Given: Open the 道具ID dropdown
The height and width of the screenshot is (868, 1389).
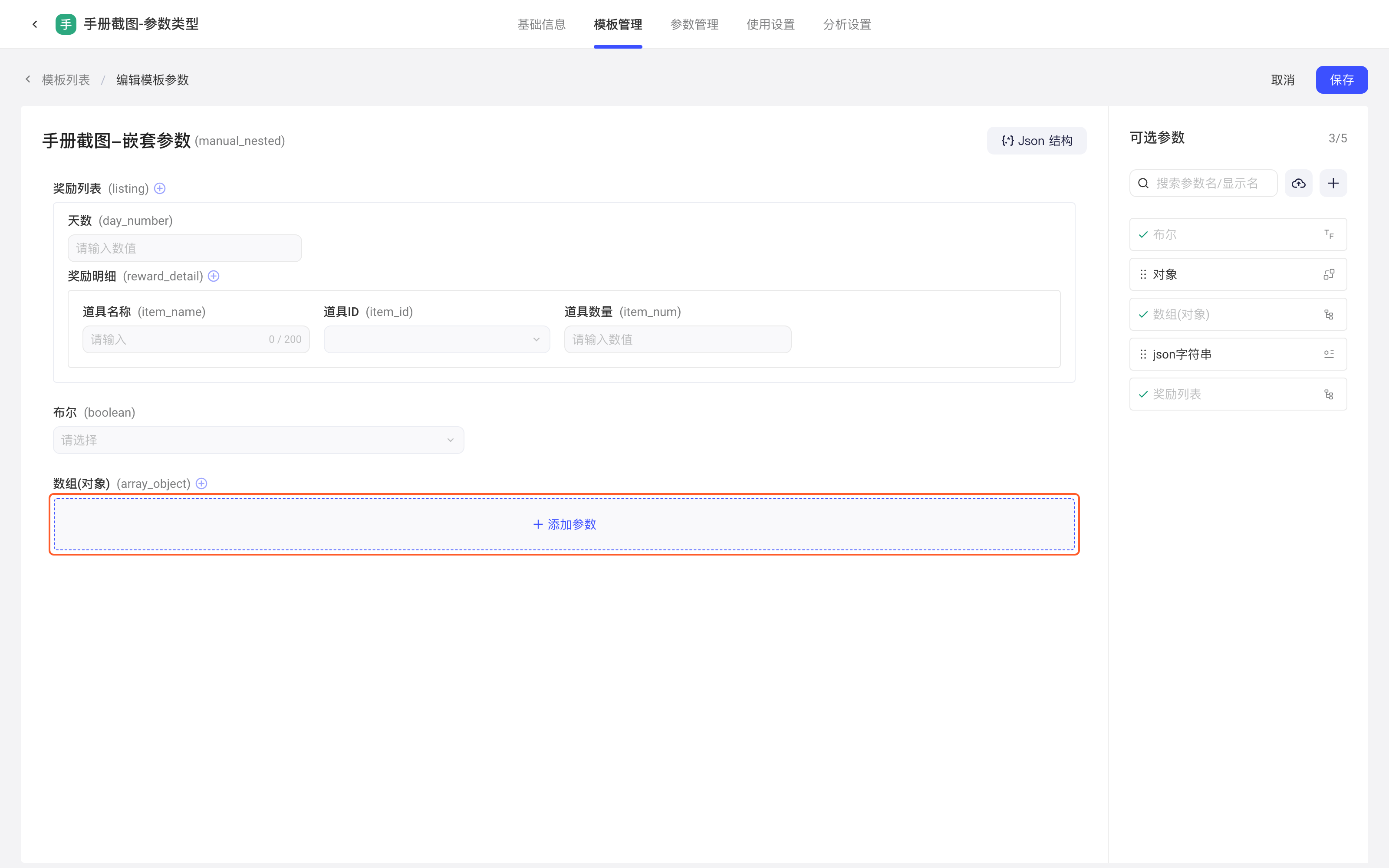Looking at the screenshot, I should point(437,339).
